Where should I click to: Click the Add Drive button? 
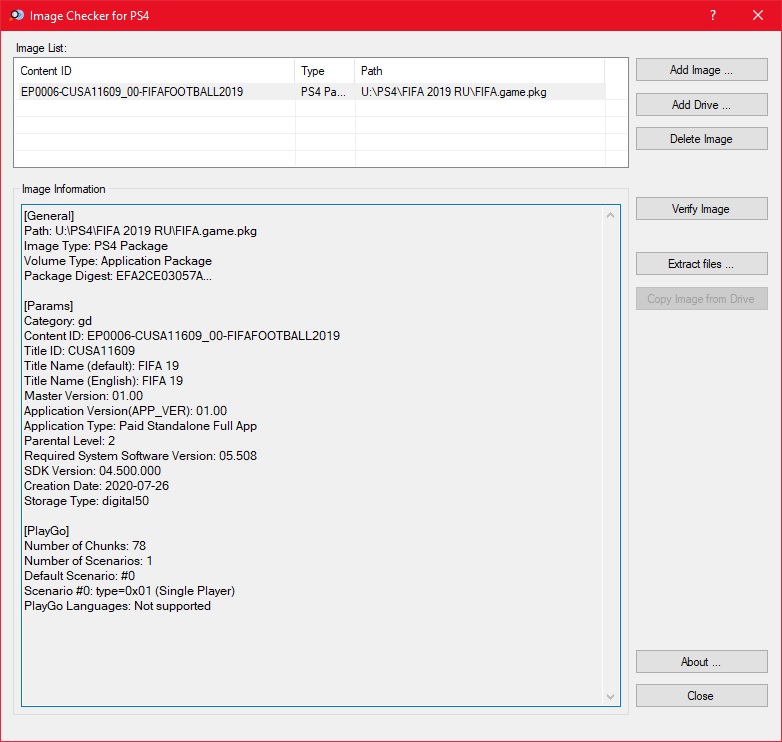click(x=701, y=105)
